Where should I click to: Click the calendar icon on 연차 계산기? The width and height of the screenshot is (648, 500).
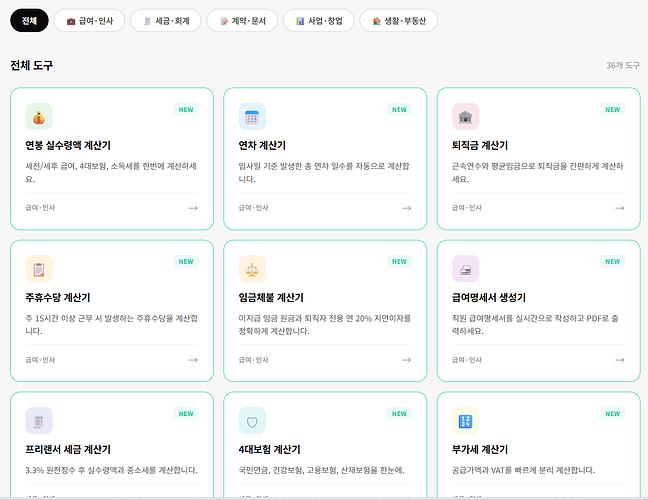(252, 116)
